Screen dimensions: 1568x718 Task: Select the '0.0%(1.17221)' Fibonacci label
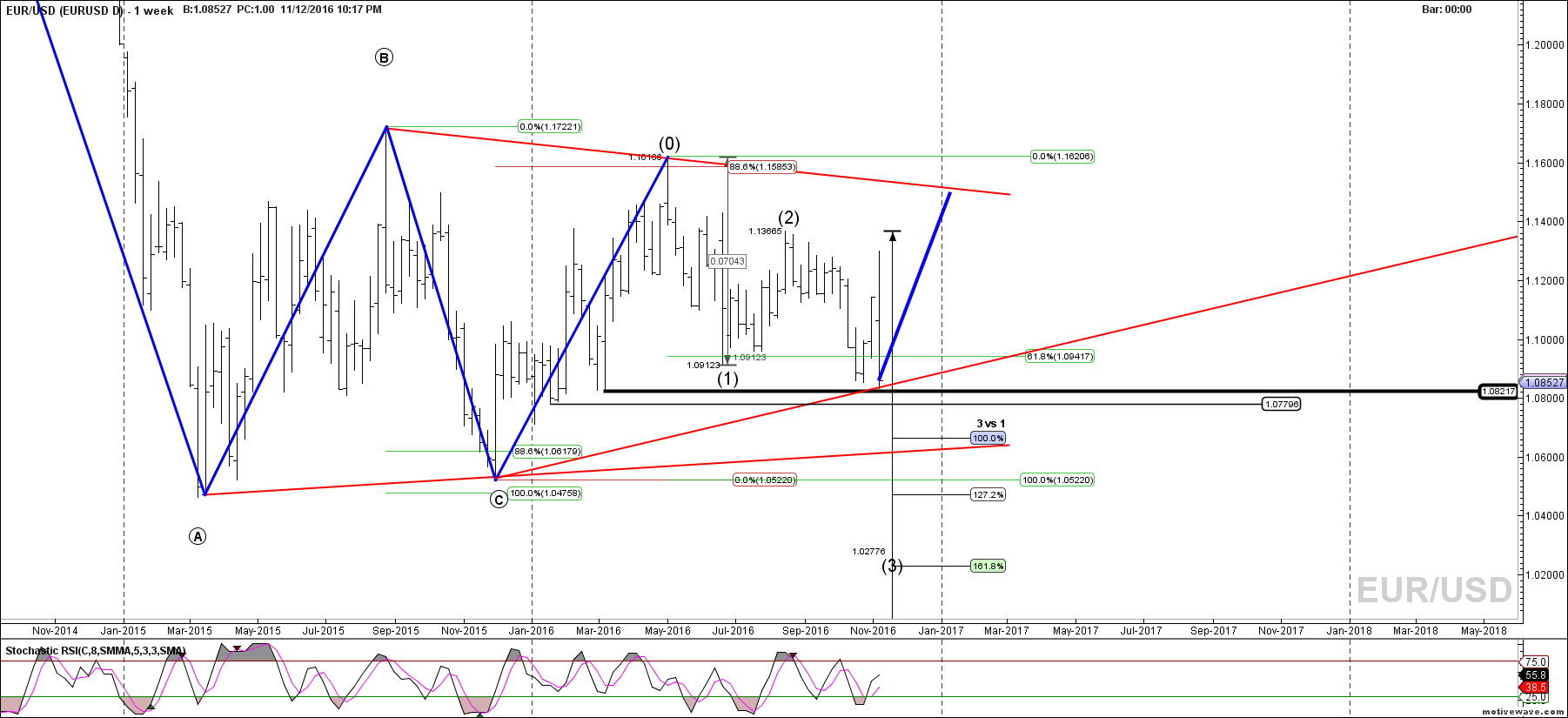tap(550, 127)
